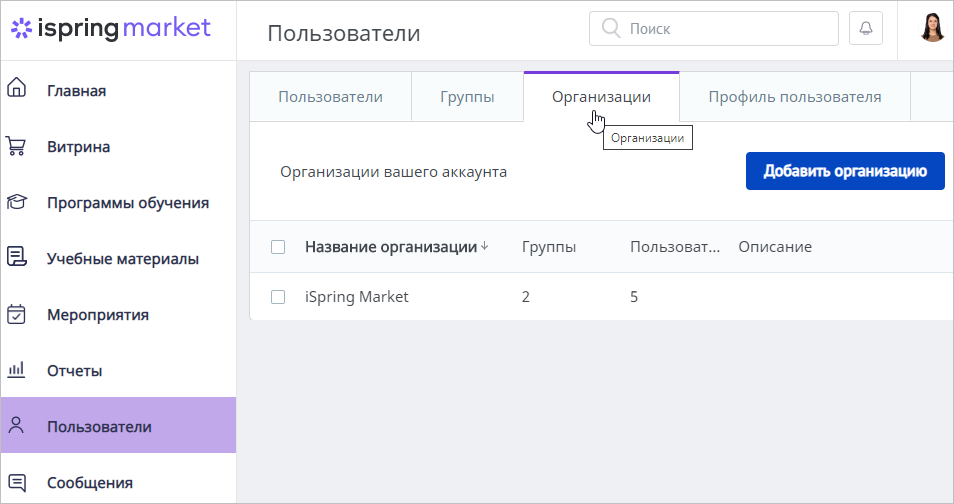
Task: Click the calendar icon beside Мероприятия
Action: pos(16,314)
